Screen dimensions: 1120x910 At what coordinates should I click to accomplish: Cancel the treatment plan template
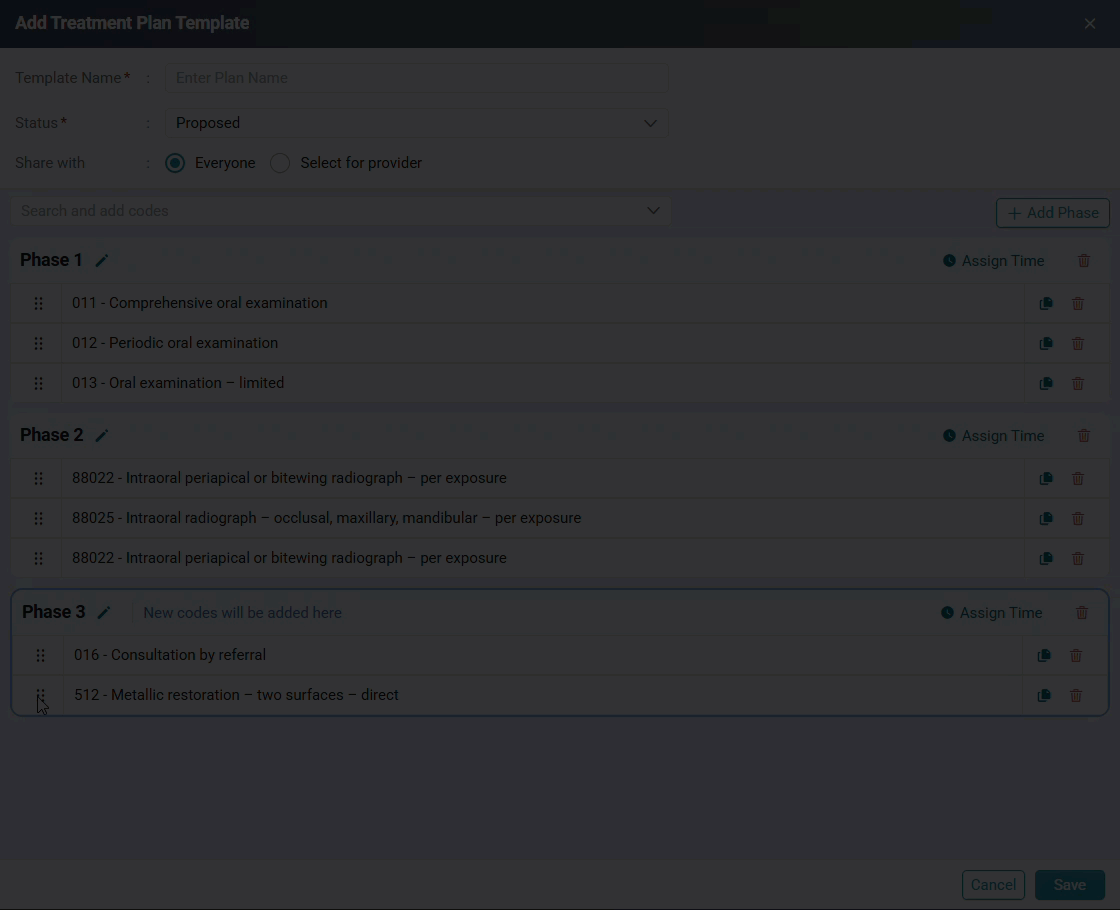993,885
